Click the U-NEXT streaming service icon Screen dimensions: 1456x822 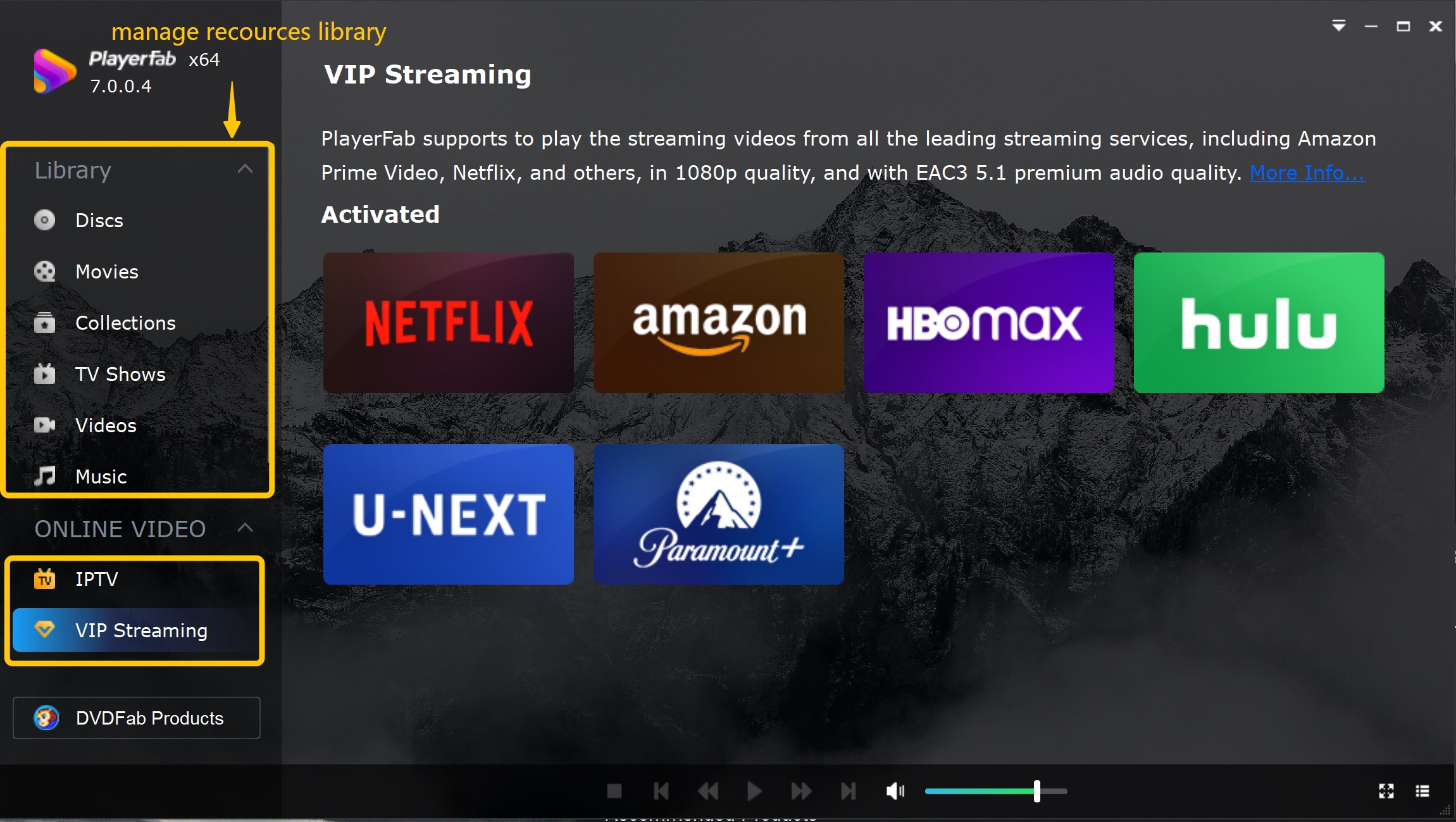click(448, 515)
